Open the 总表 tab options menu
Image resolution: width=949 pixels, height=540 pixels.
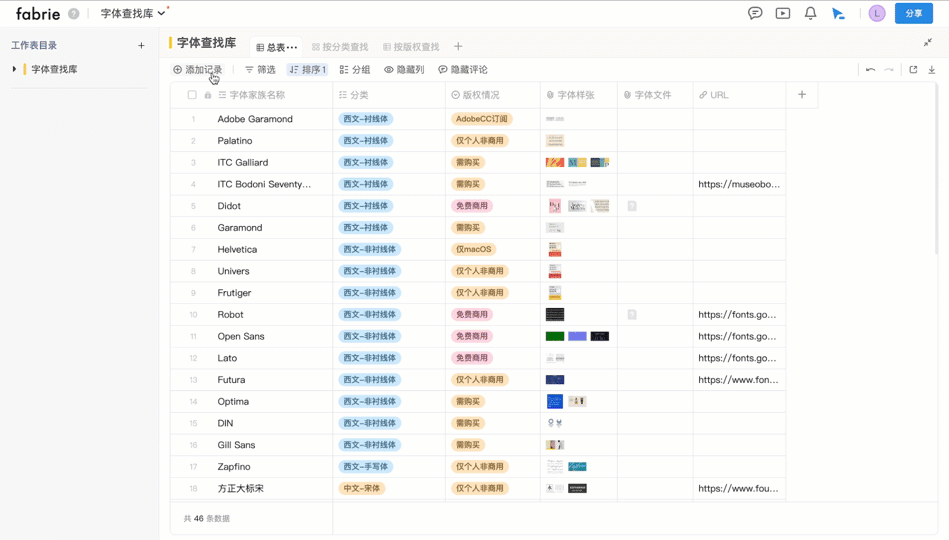pos(292,47)
